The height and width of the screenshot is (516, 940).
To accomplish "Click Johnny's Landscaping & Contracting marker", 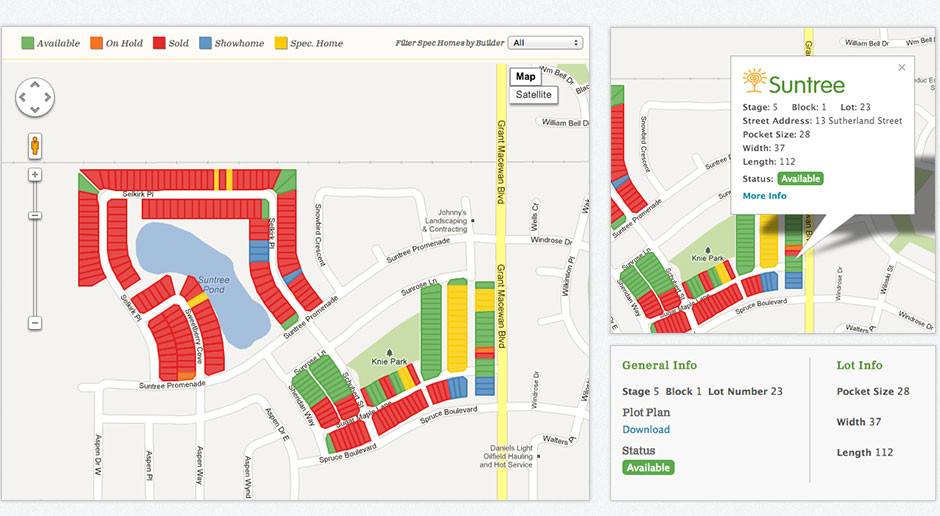I will (473, 221).
